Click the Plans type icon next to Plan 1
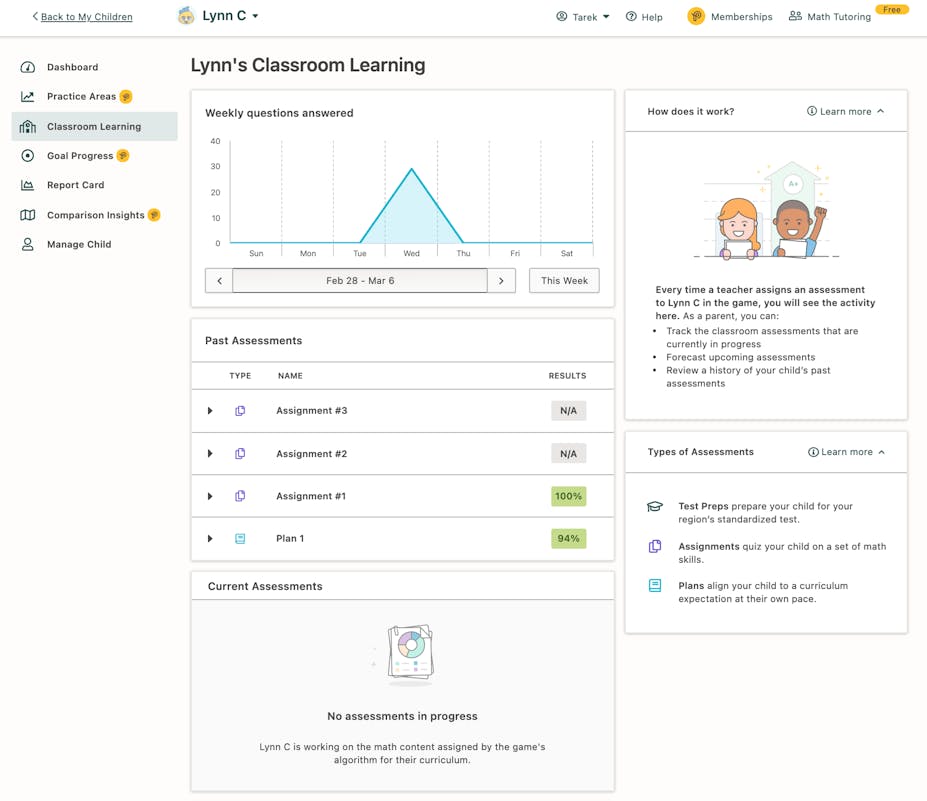 tap(239, 538)
